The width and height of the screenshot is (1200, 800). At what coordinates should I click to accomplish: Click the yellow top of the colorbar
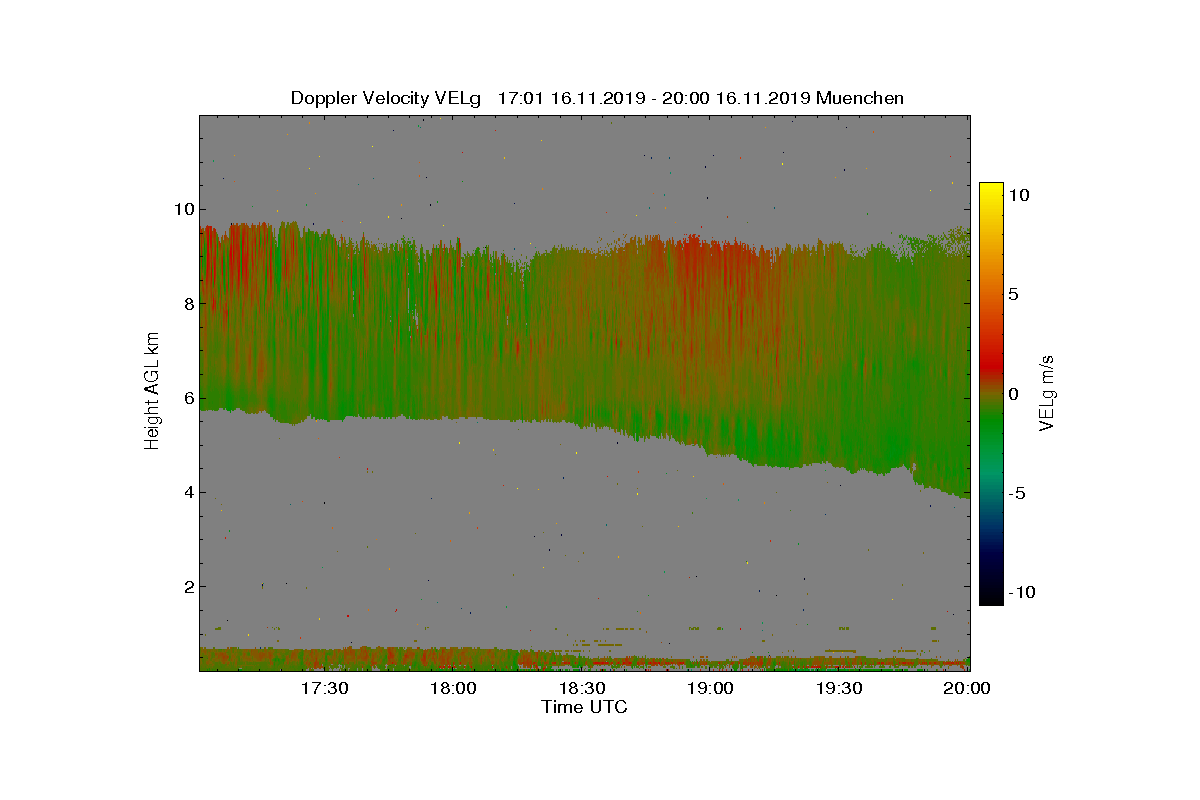[991, 190]
